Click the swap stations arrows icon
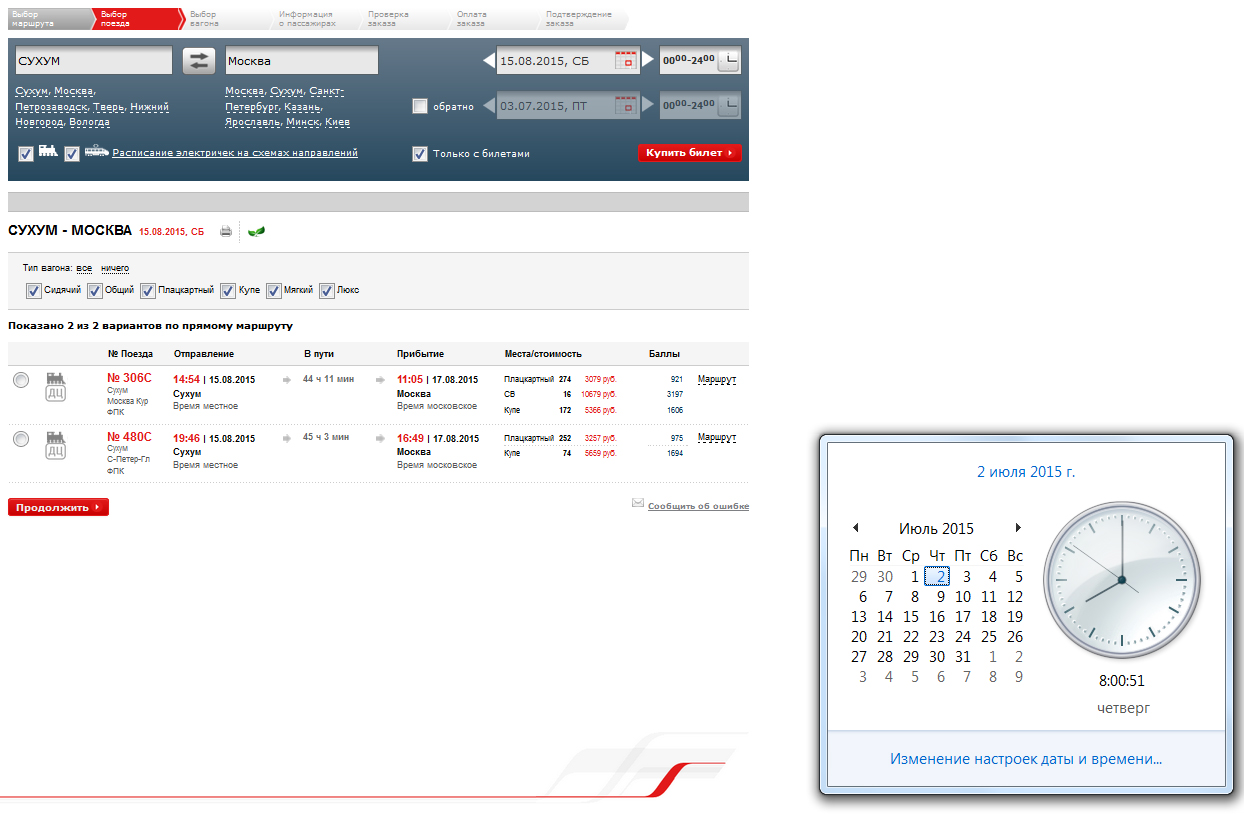The height and width of the screenshot is (814, 1244). tap(199, 61)
